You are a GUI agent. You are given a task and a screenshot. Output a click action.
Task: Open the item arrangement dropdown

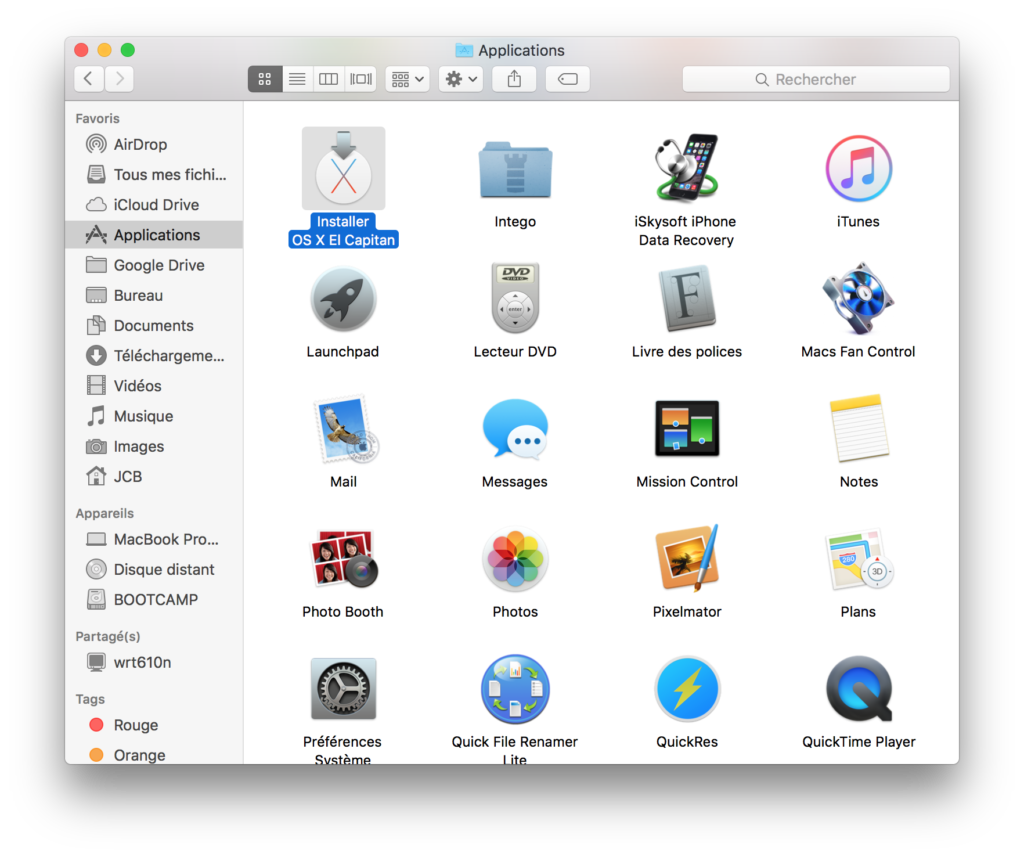[407, 79]
